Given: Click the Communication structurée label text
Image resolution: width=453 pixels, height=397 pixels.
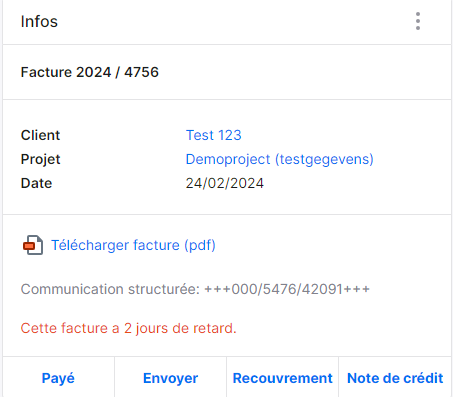Looking at the screenshot, I should pos(110,289).
